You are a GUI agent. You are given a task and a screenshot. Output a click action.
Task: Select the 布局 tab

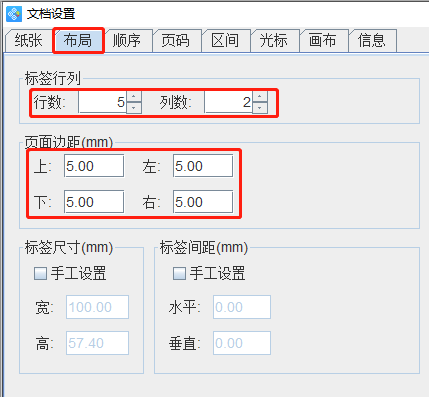coord(78,41)
